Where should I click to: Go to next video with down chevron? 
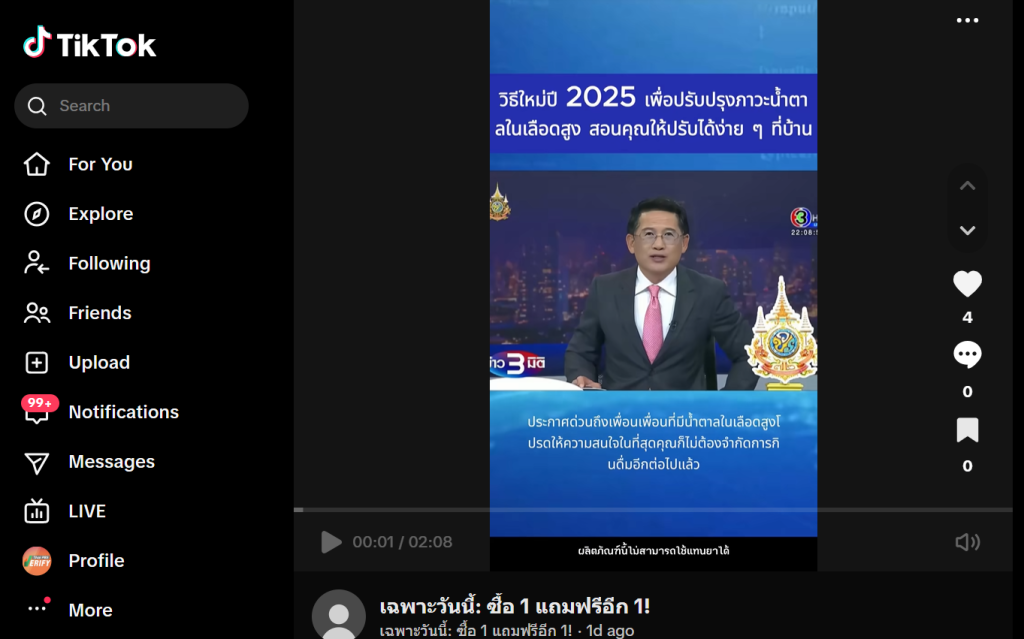[967, 230]
